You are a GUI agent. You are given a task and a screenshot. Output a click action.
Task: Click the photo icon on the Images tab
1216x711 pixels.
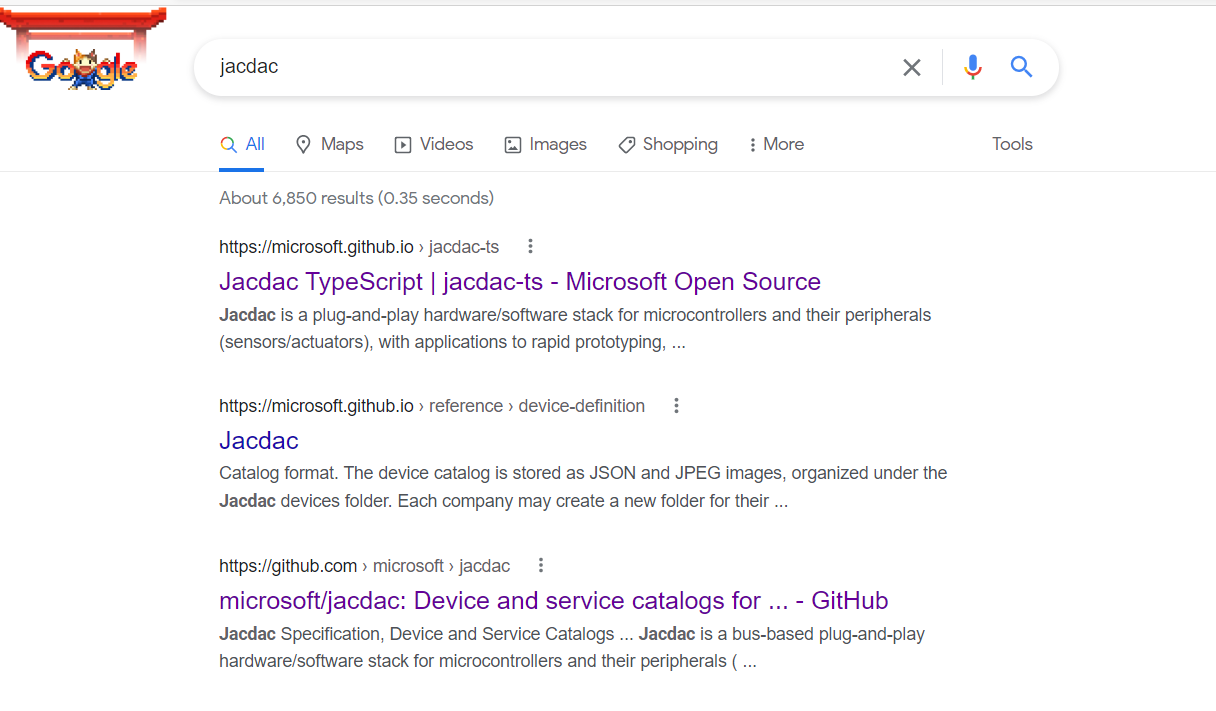click(x=512, y=144)
